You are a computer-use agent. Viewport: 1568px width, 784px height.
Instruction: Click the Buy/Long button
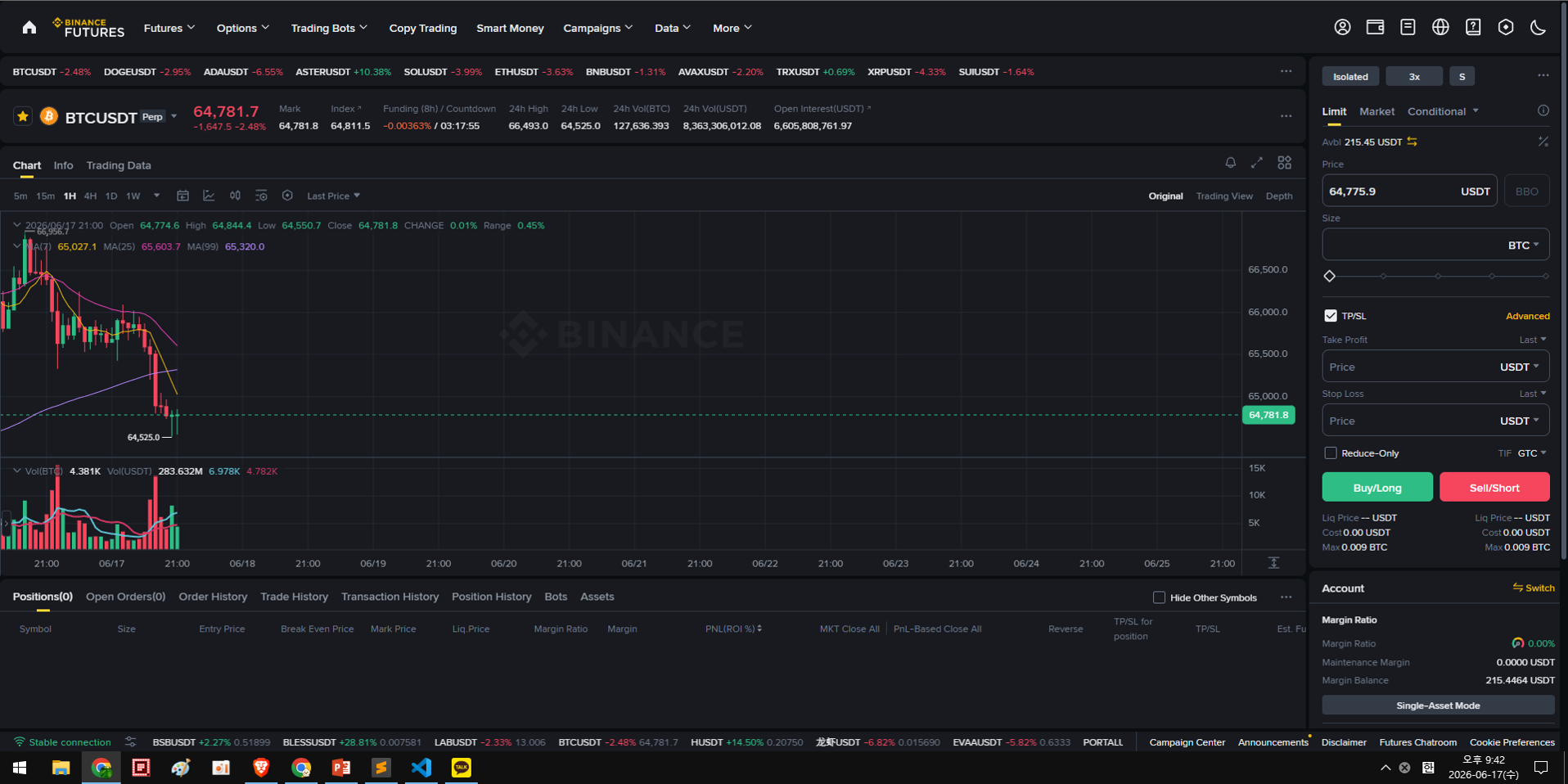(x=1377, y=487)
